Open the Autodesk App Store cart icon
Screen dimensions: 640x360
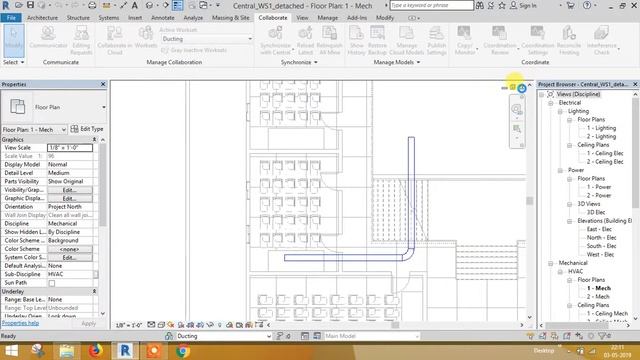571,5
